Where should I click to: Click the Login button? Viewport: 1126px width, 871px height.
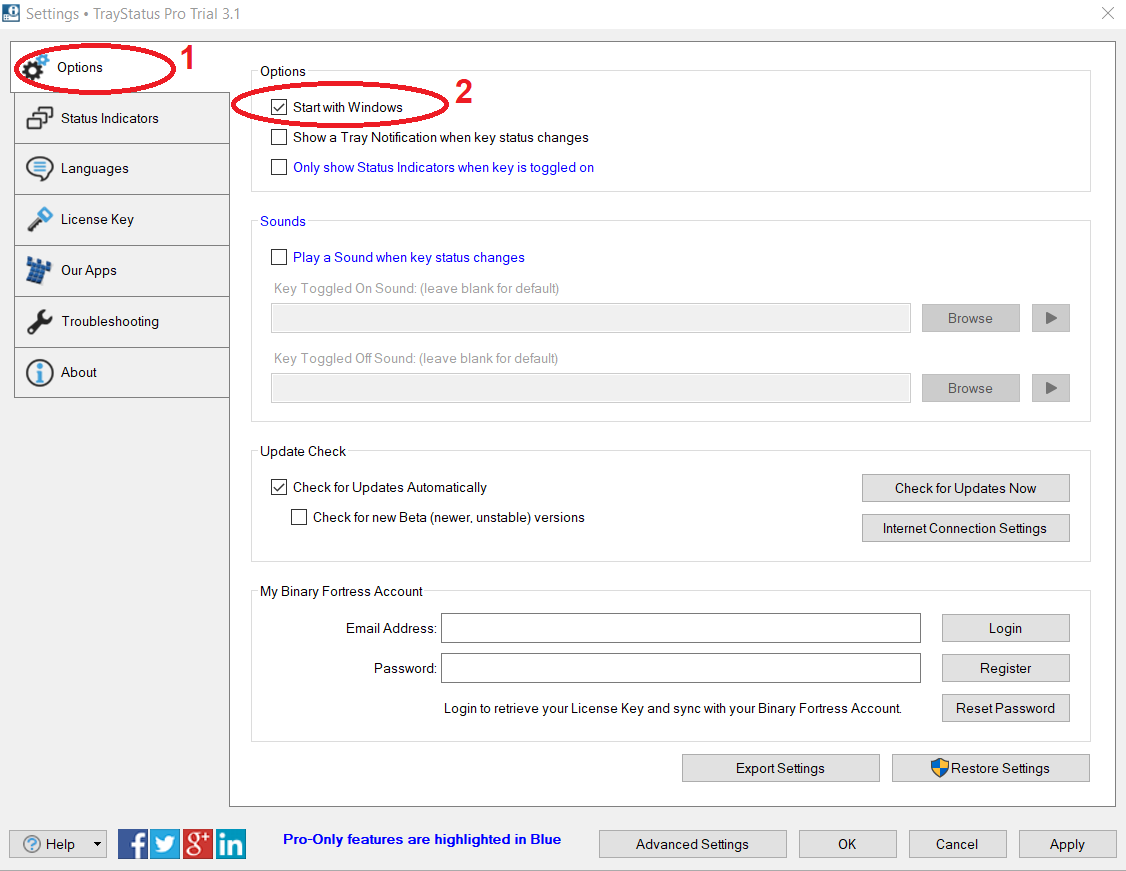point(1005,628)
